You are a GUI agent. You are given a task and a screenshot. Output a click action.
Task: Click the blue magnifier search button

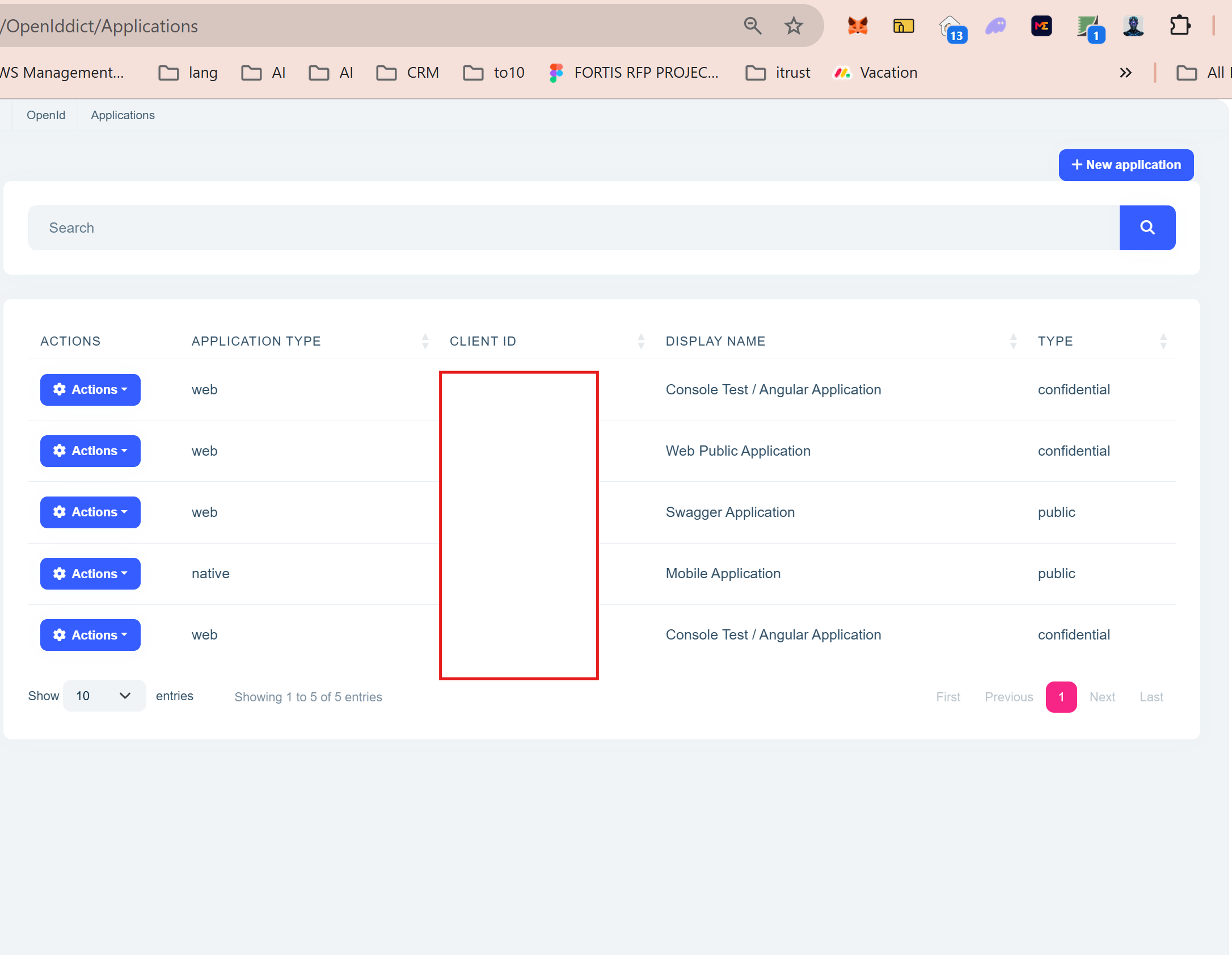point(1147,228)
